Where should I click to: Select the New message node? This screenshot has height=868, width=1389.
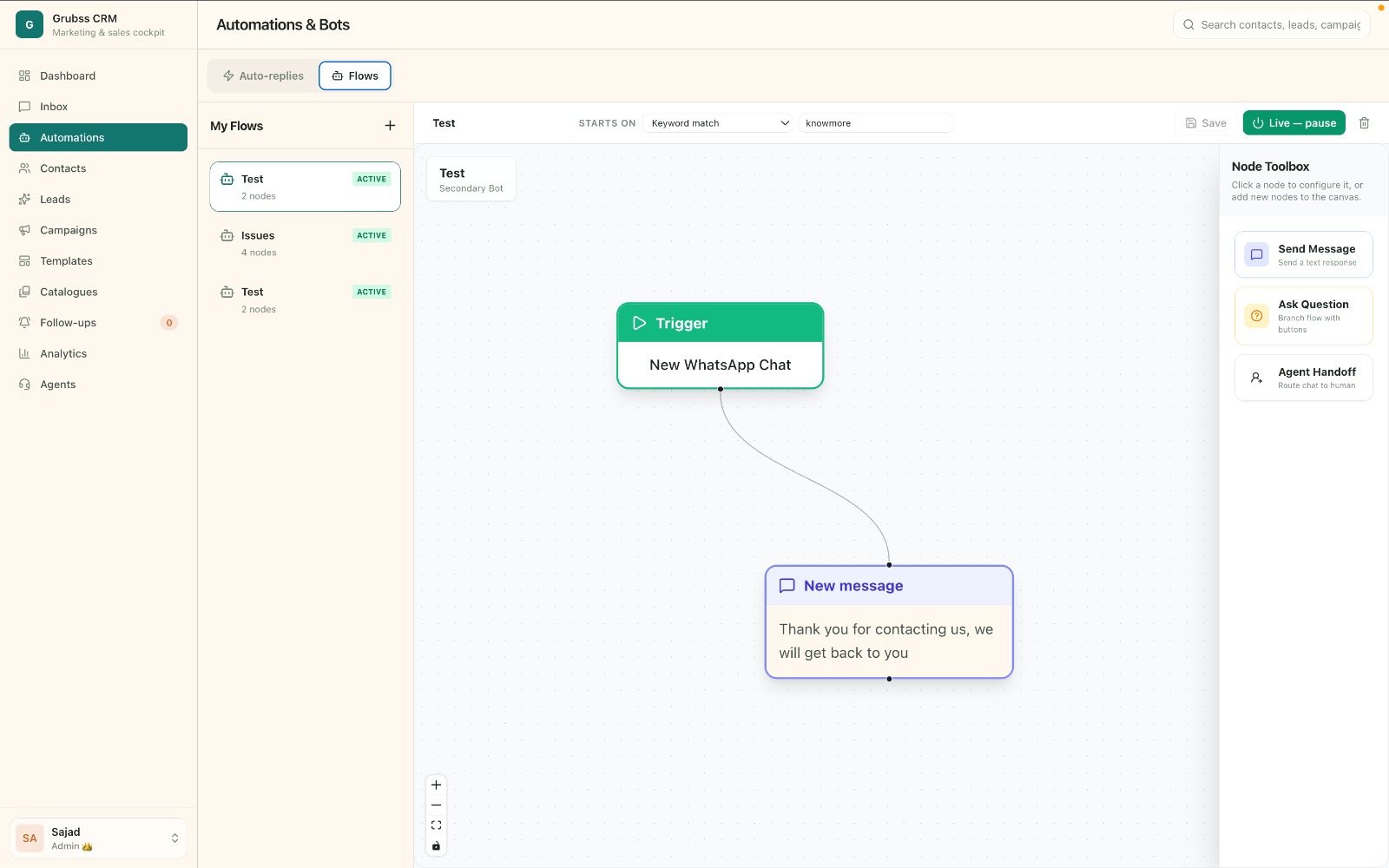pos(889,621)
